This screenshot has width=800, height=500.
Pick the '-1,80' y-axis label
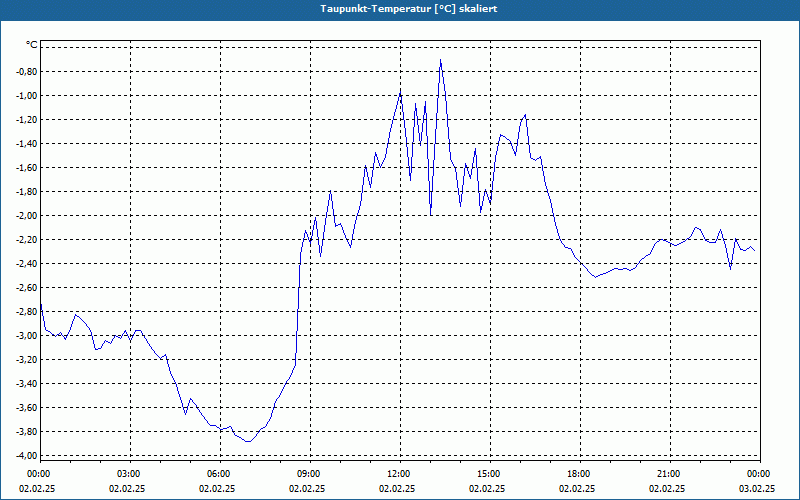27,191
